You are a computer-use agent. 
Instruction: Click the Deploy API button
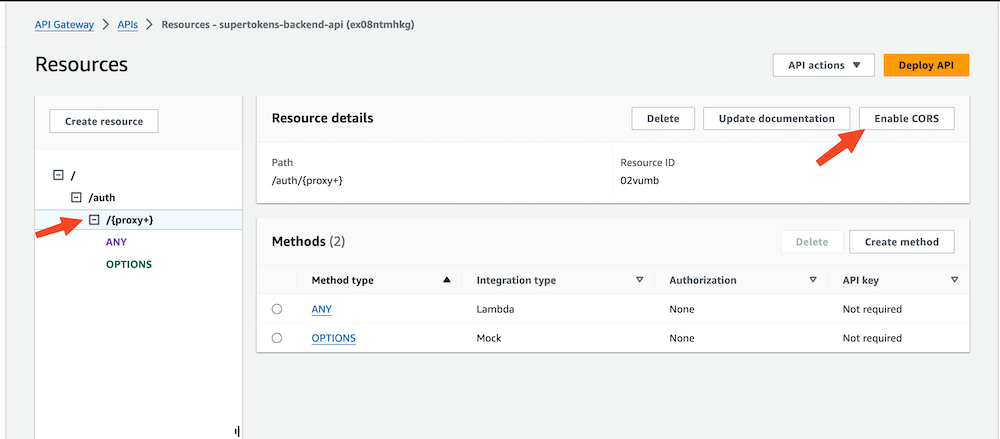coord(926,65)
